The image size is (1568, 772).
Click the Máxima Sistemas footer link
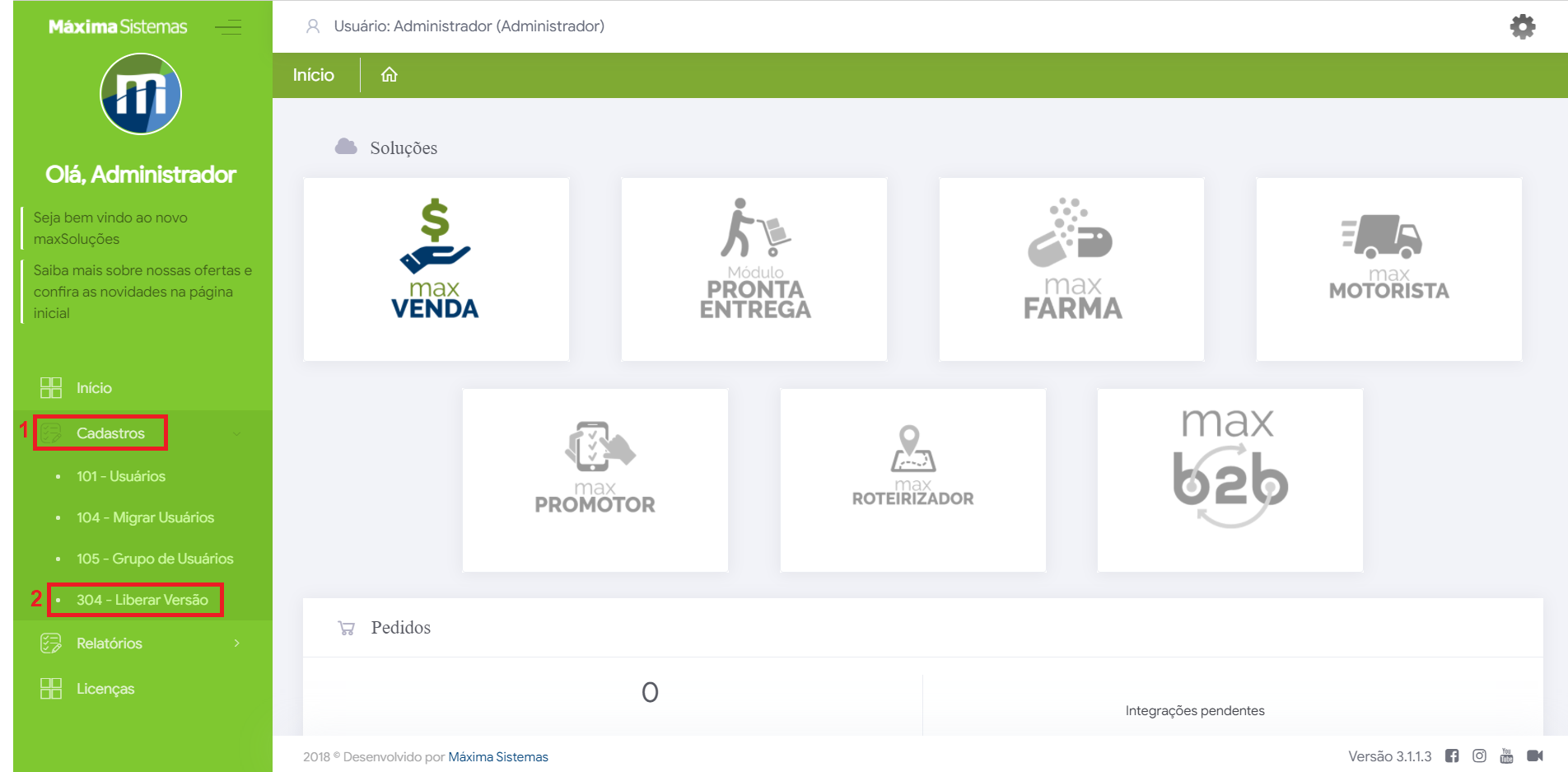498,757
